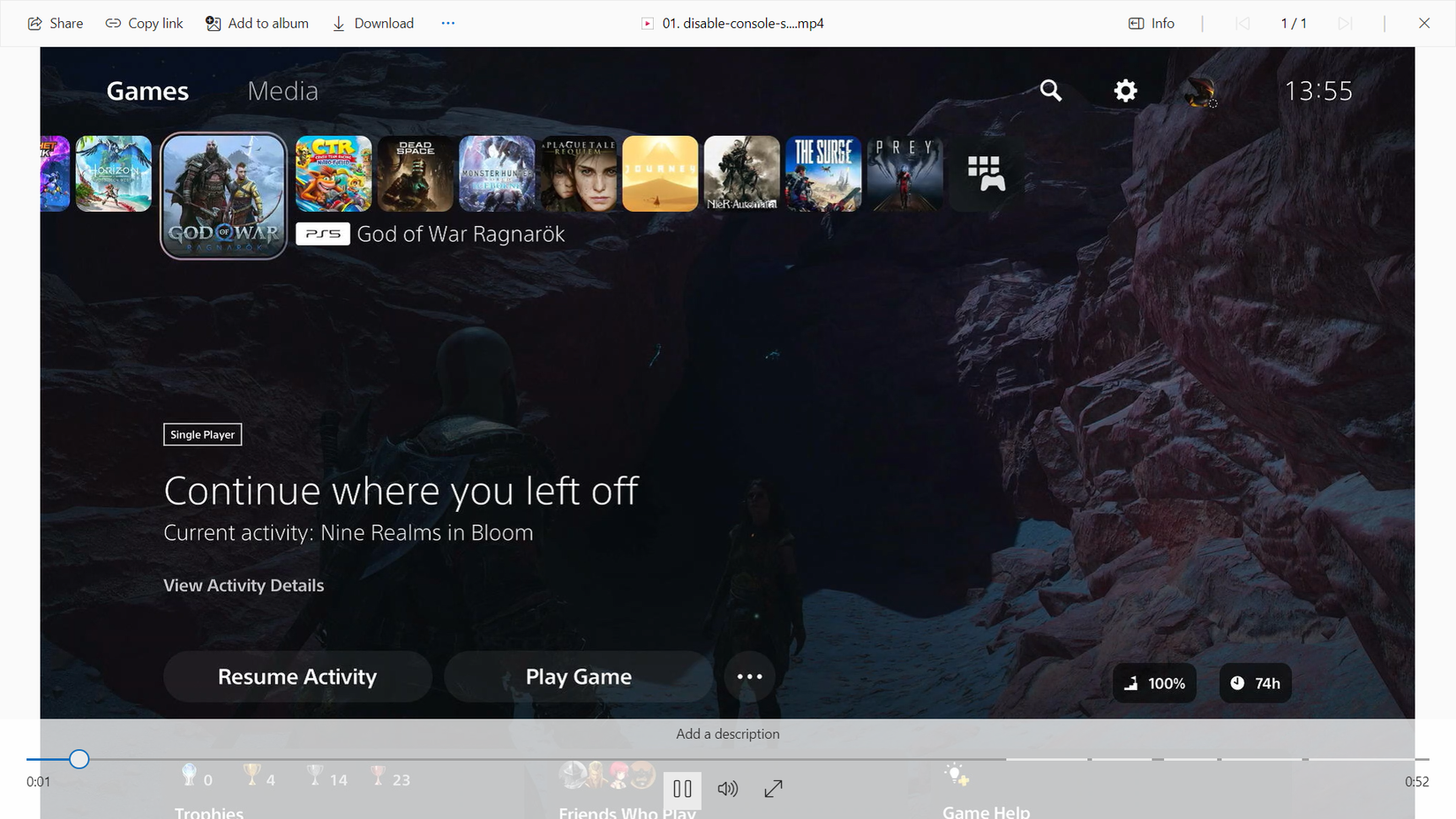Mute the video volume
Viewport: 1456px width, 819px height.
728,788
